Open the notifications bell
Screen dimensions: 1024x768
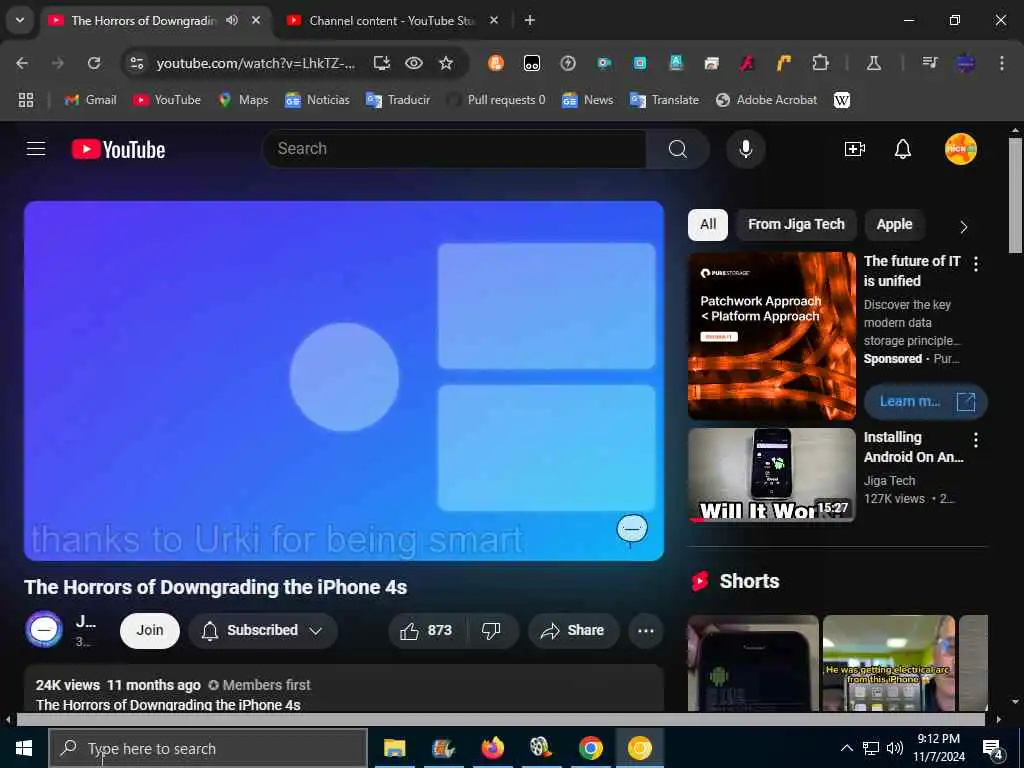click(x=903, y=149)
